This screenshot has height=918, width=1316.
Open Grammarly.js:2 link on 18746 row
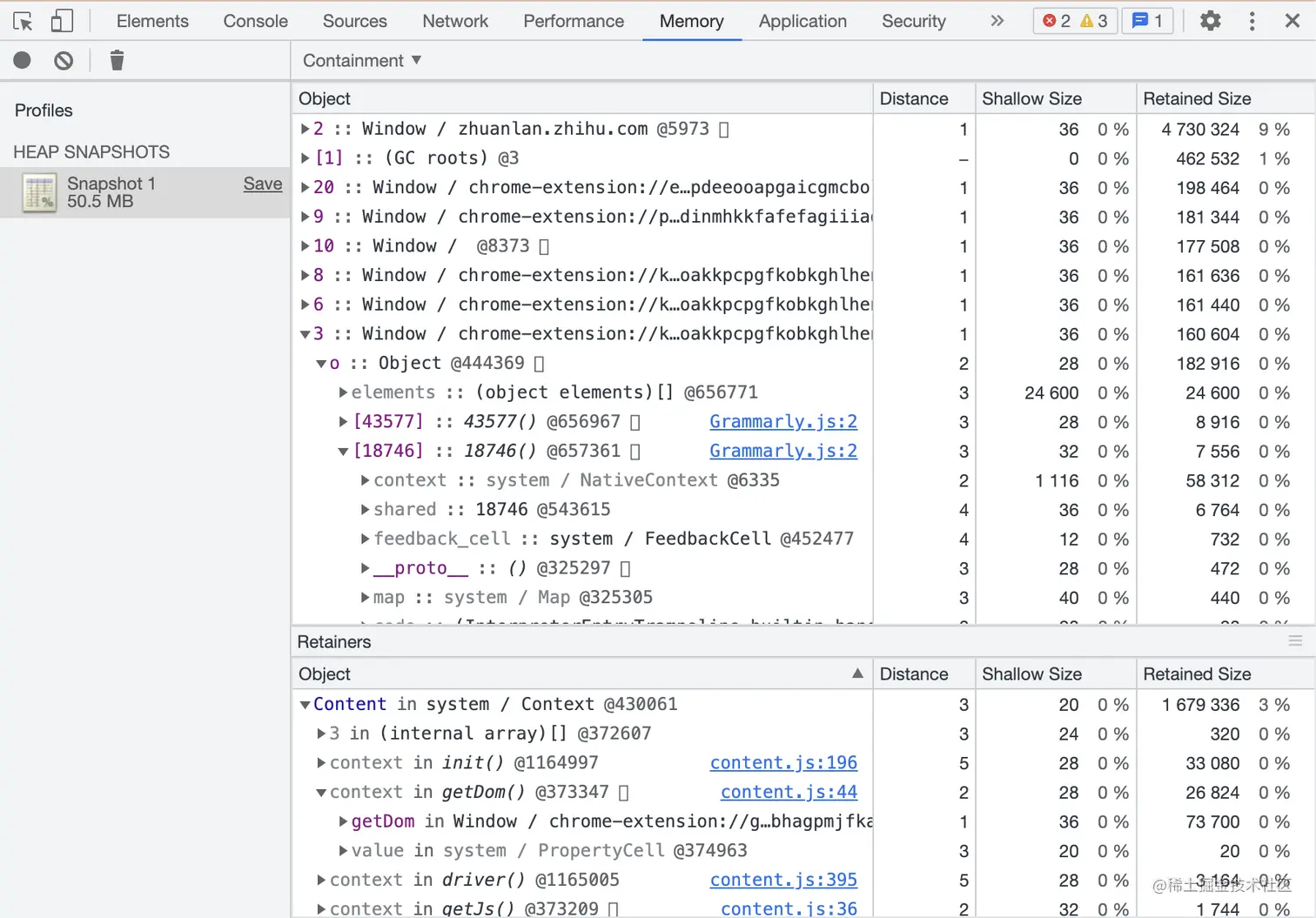[x=783, y=451]
